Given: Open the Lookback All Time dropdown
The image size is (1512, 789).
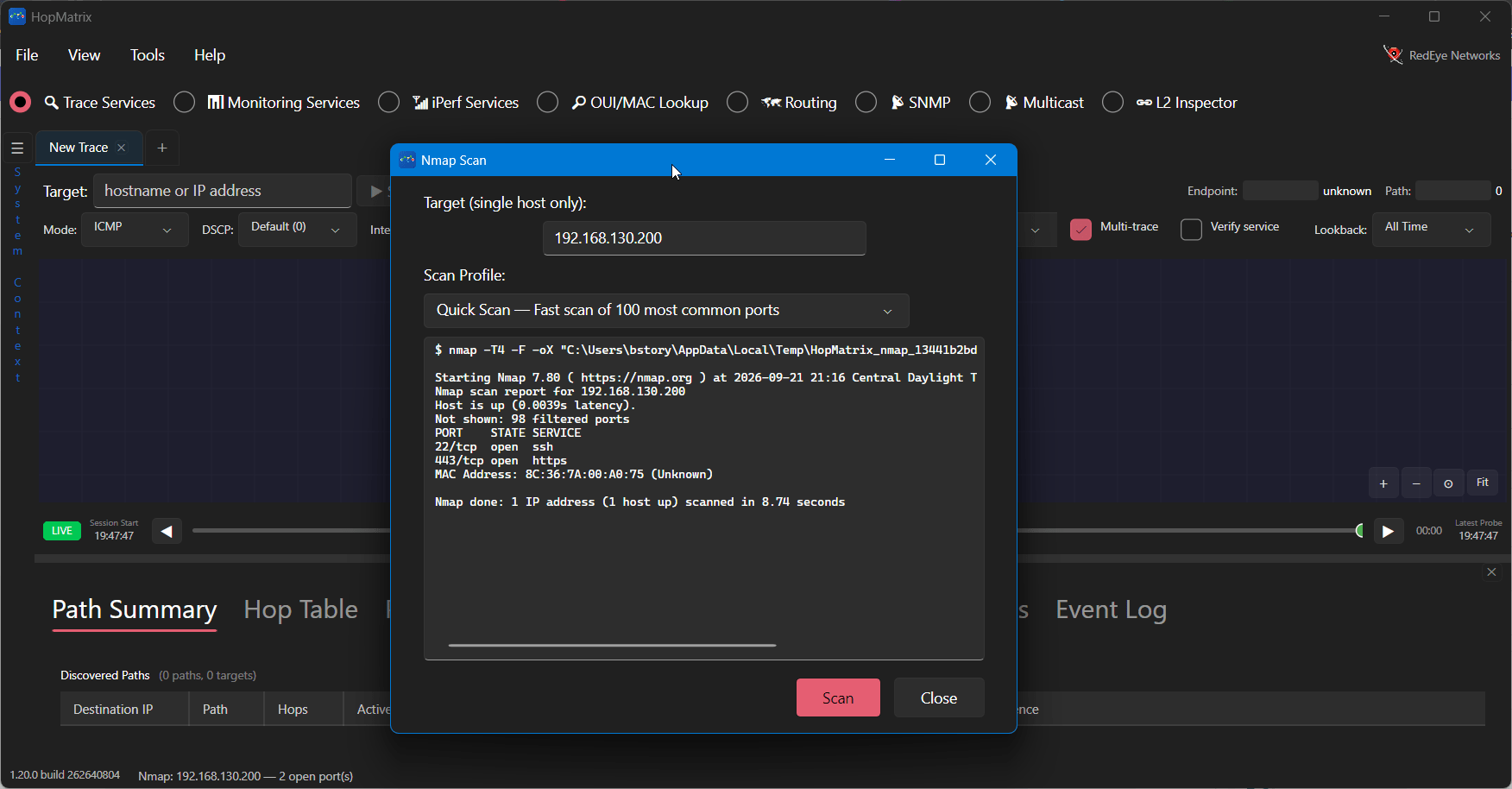Looking at the screenshot, I should 1431,229.
